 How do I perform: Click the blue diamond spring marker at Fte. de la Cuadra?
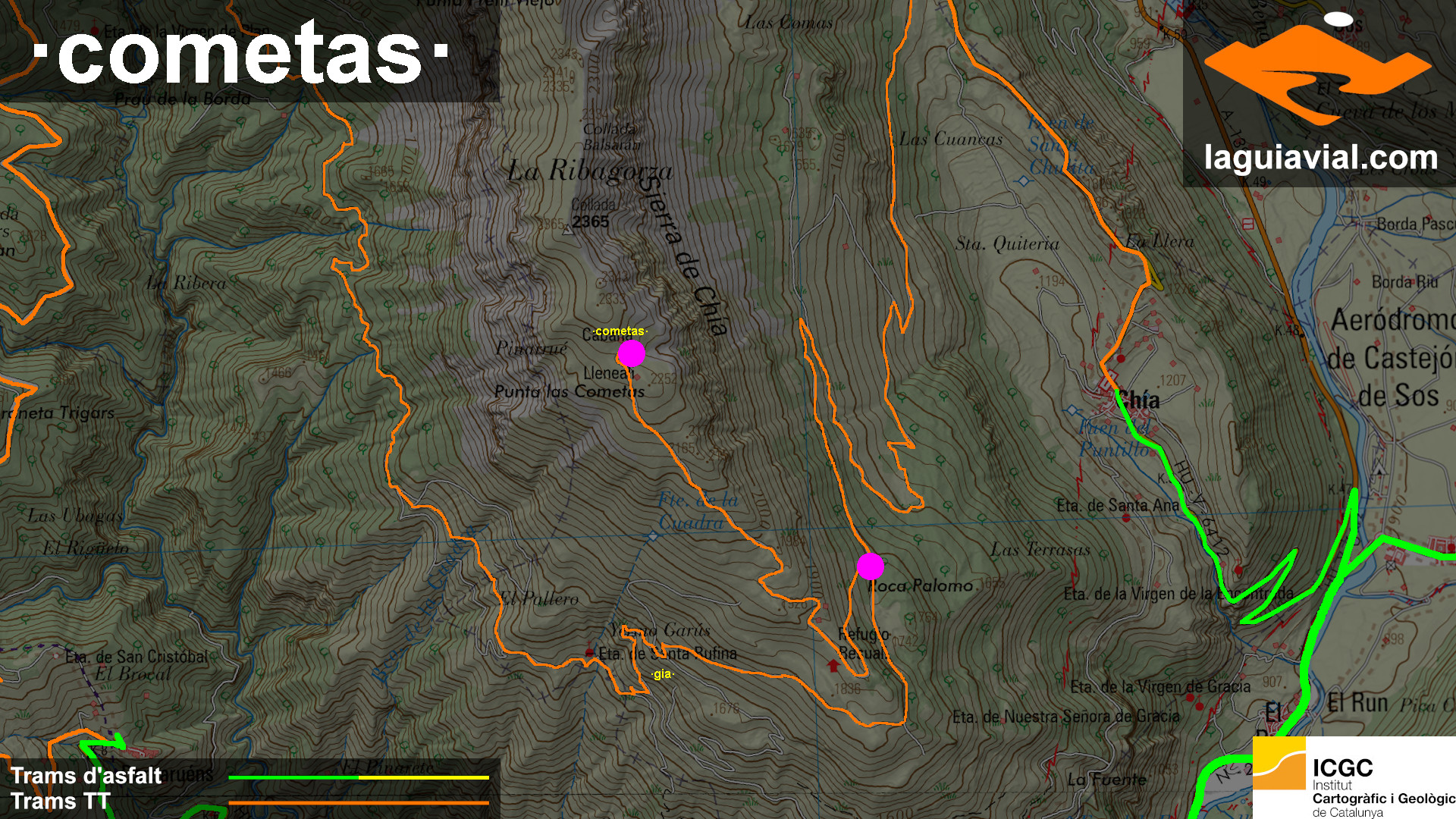tap(654, 536)
